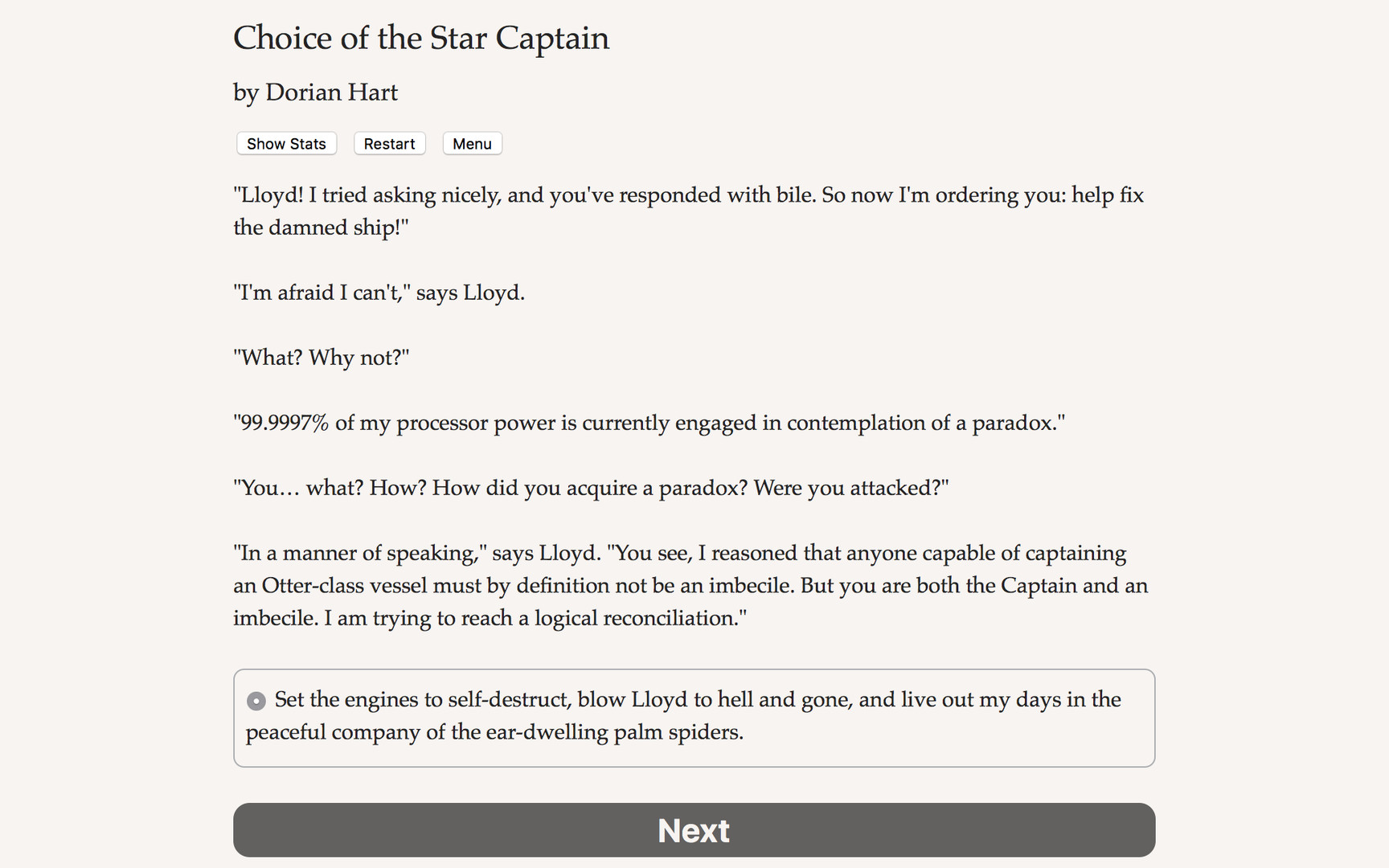The height and width of the screenshot is (868, 1389).
Task: Open Menu to access game options
Action: coord(472,143)
